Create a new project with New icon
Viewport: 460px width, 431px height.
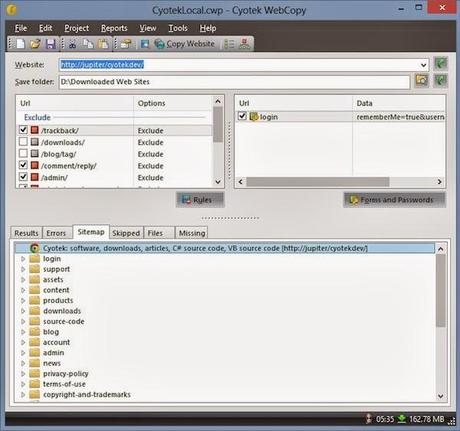click(20, 44)
